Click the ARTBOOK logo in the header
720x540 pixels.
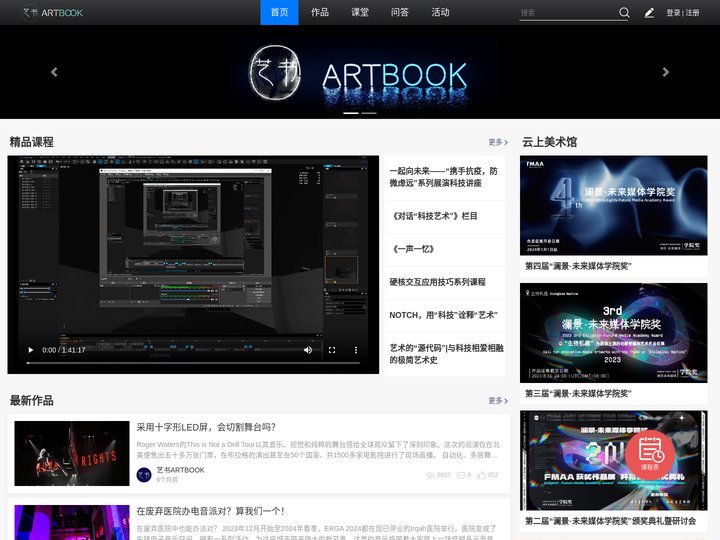click(53, 12)
